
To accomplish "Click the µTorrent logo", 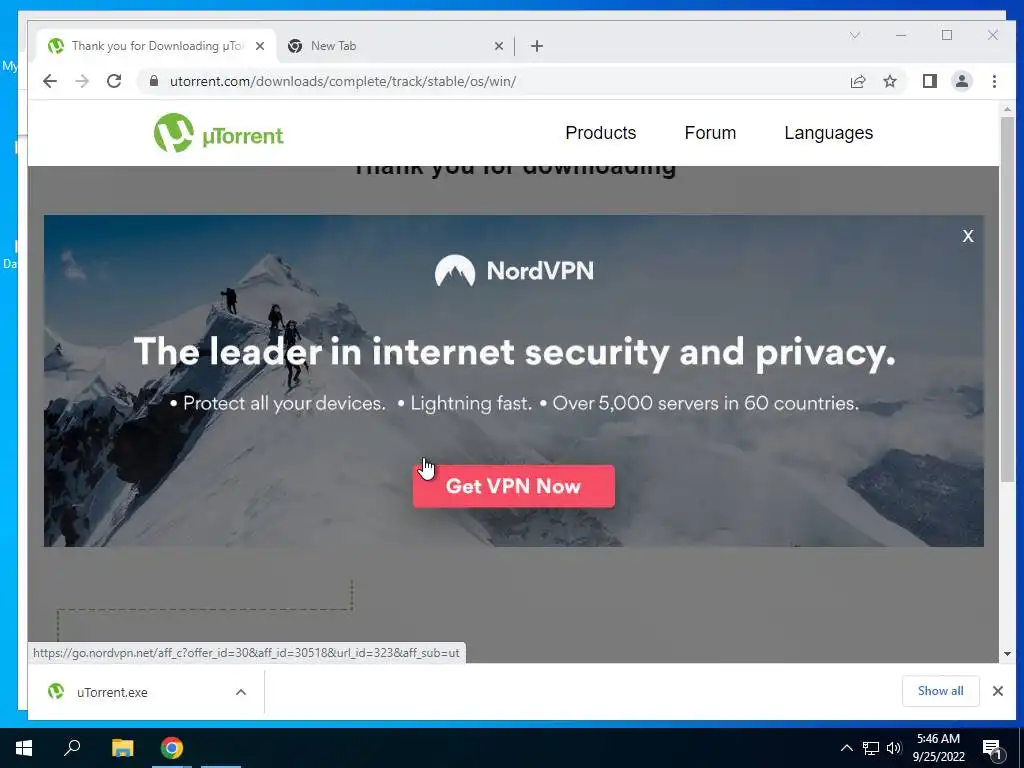I will [218, 133].
